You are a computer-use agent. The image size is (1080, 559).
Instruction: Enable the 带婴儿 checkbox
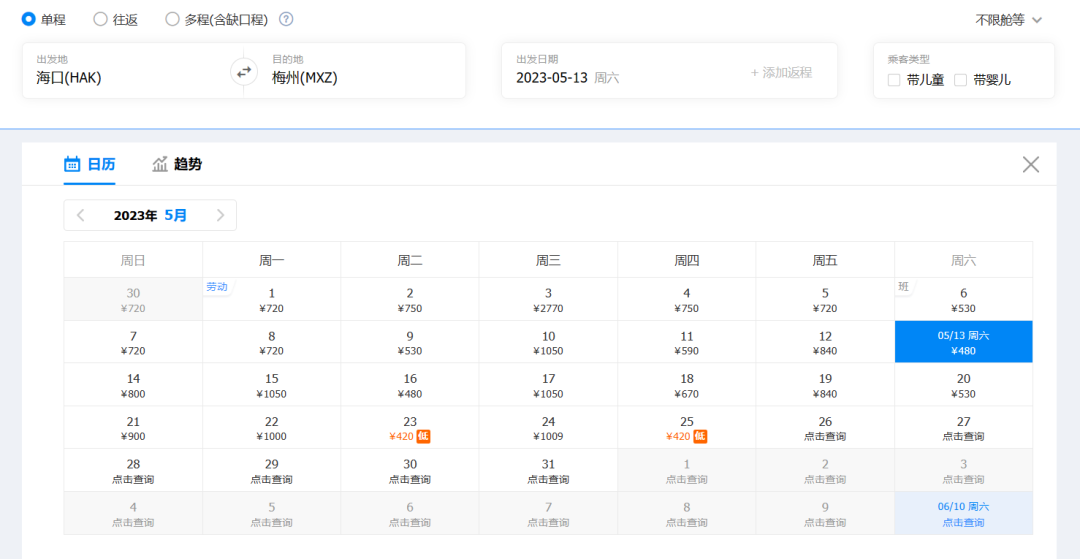960,81
